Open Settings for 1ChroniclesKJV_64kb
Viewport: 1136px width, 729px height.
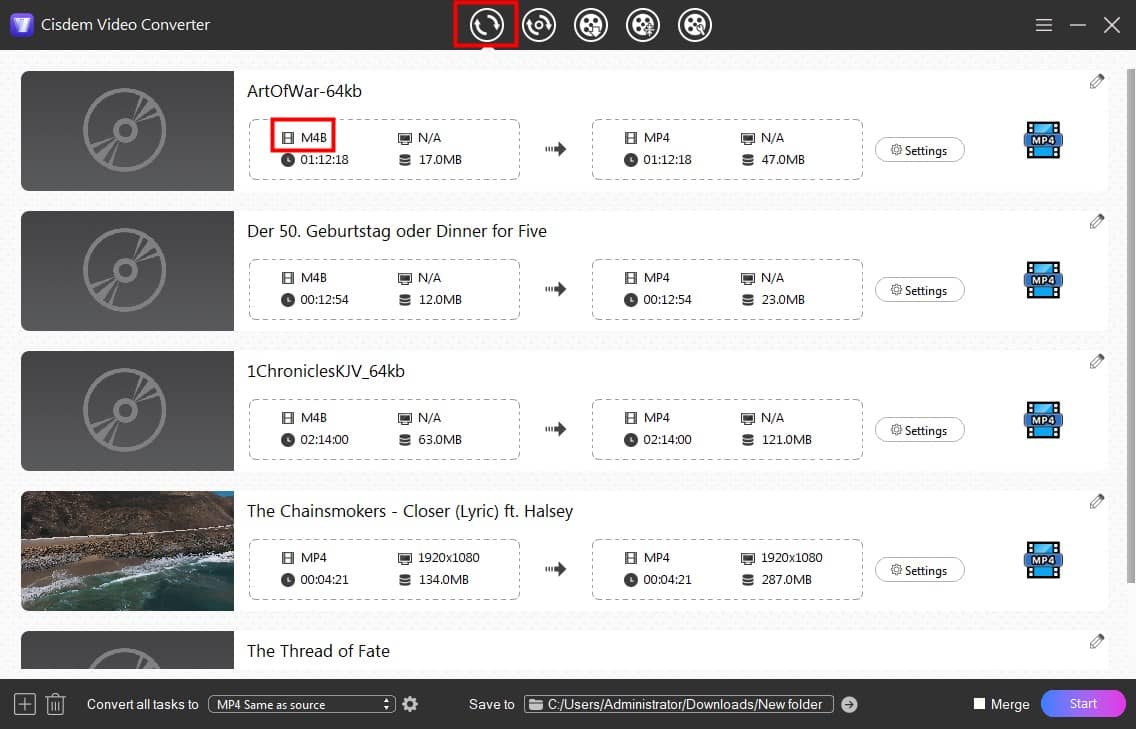(x=919, y=430)
